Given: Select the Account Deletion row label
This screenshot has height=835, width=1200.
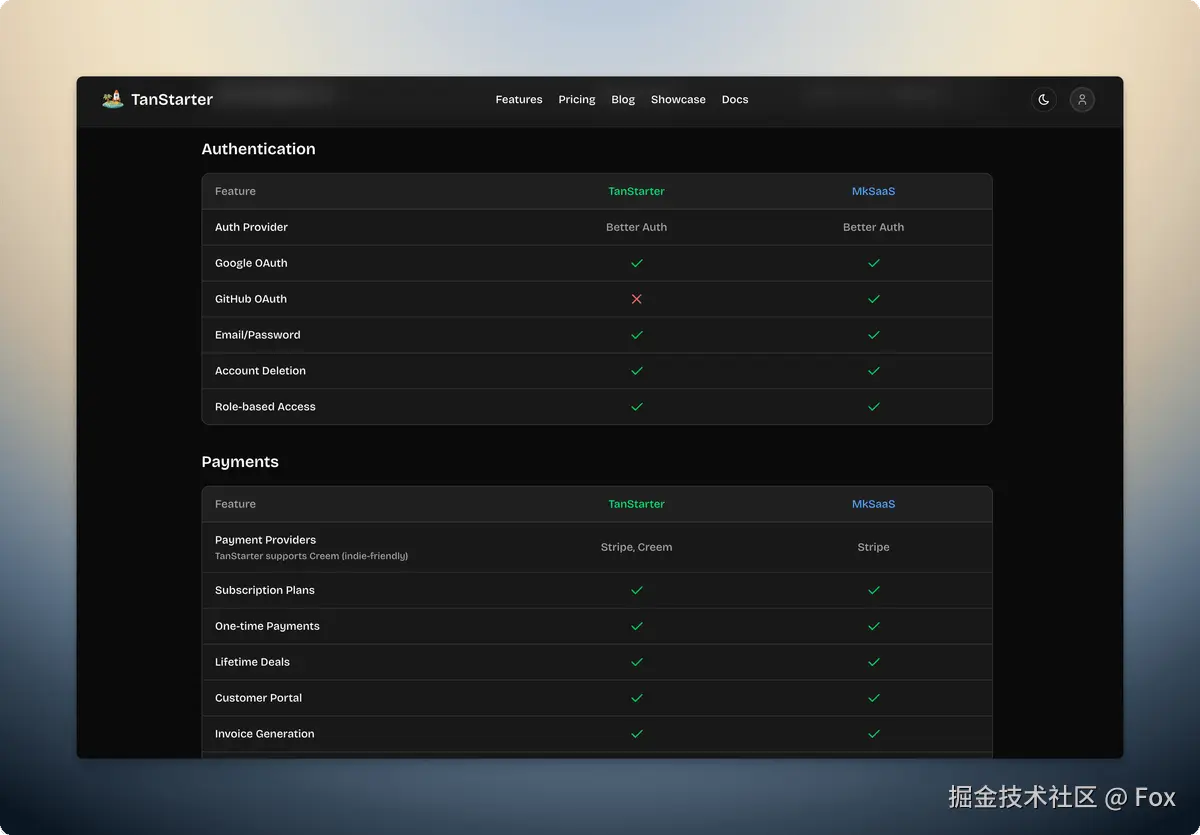Looking at the screenshot, I should (x=260, y=371).
